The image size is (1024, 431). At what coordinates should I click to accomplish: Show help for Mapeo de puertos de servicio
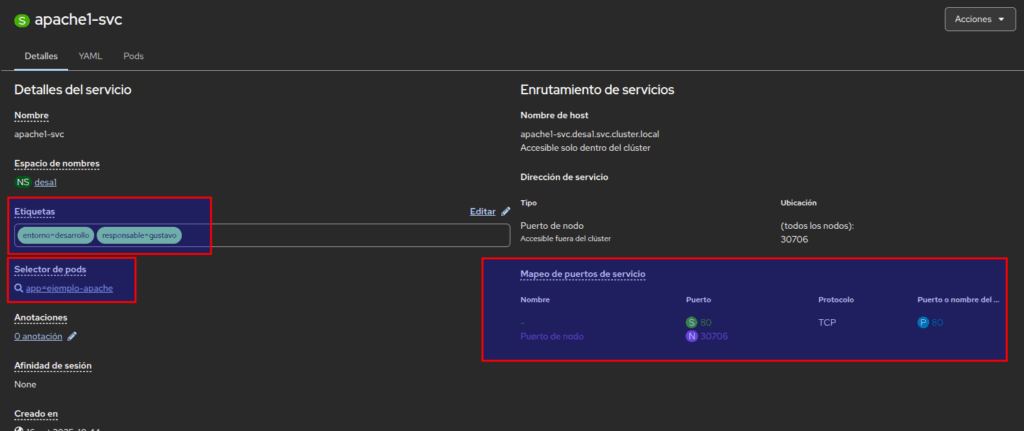tap(583, 274)
